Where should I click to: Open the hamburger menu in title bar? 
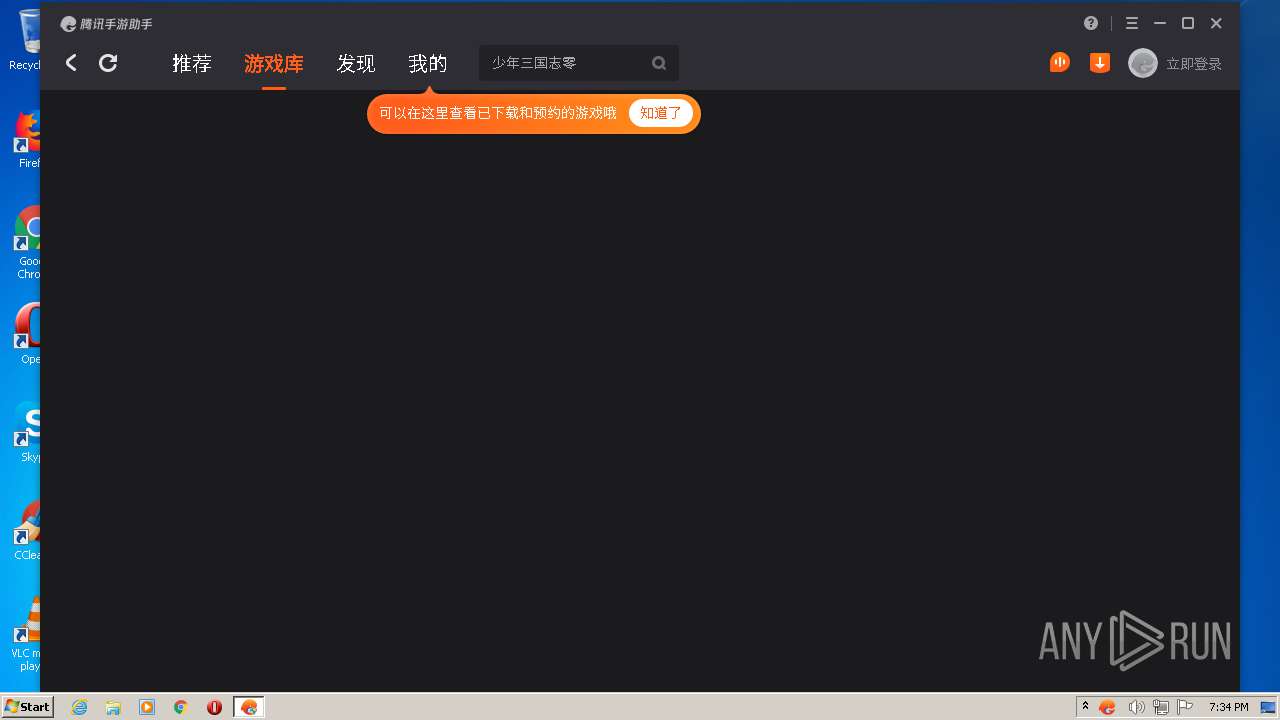(x=1132, y=23)
